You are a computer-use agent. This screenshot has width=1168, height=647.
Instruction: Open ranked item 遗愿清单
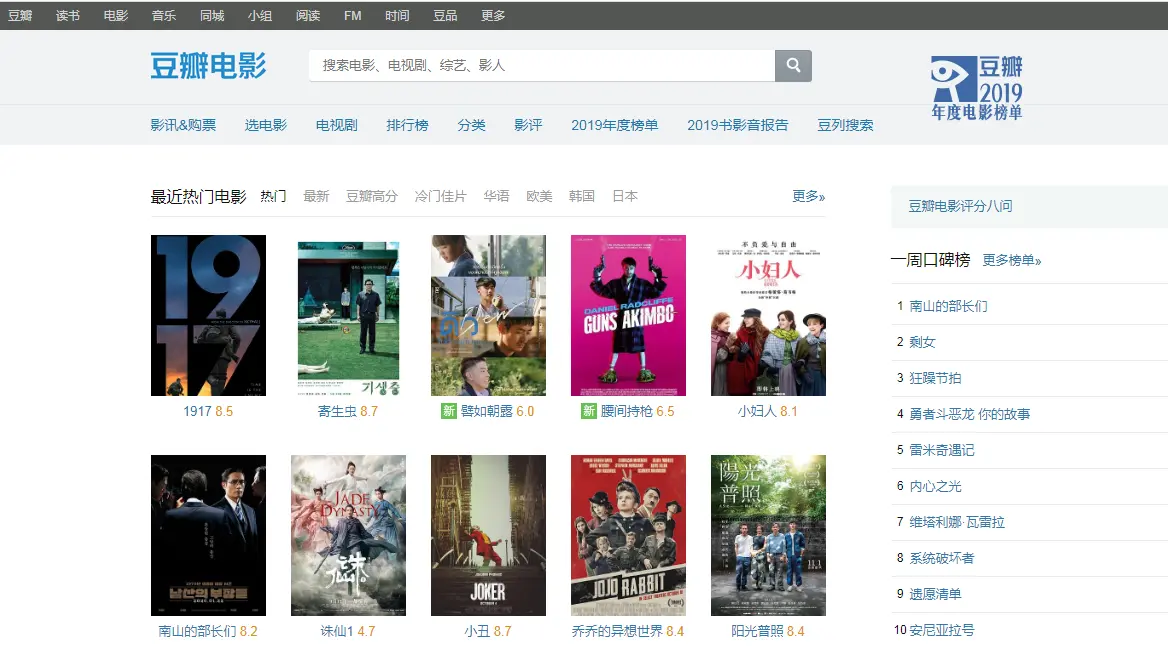[x=936, y=594]
